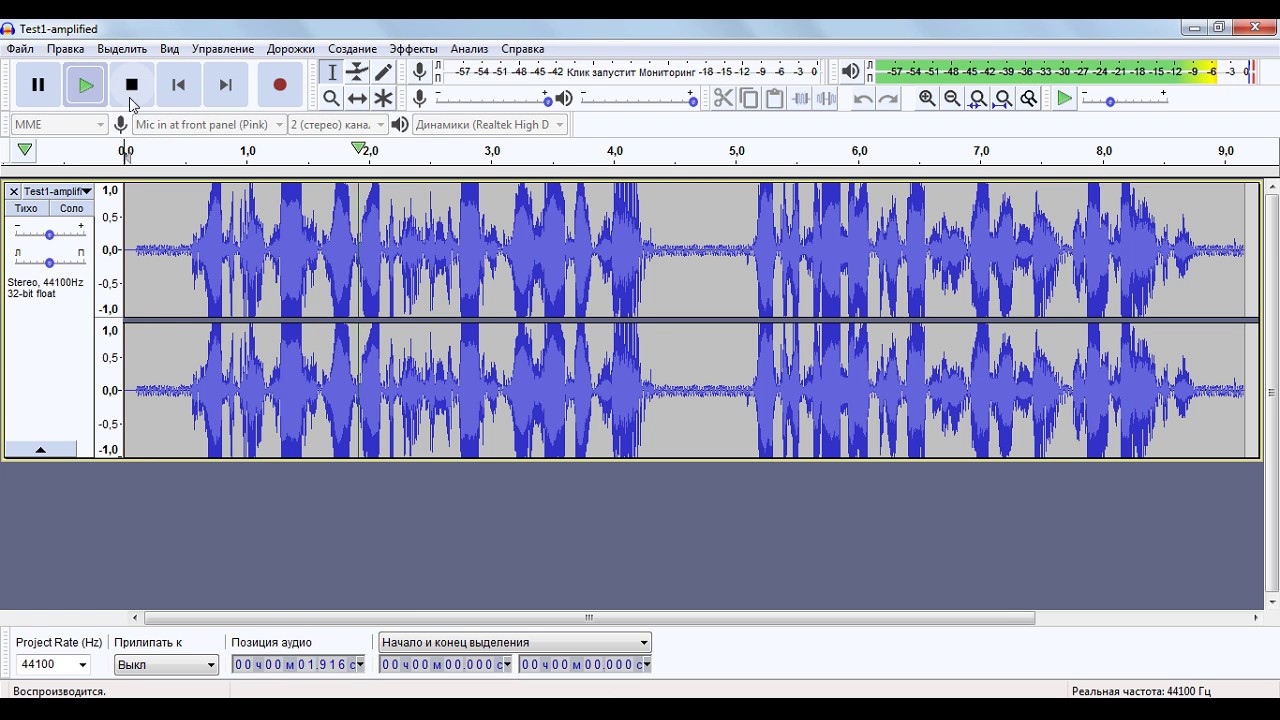Select the asterisk Multi-tool
Screen dimensions: 1280x720
[x=383, y=98]
